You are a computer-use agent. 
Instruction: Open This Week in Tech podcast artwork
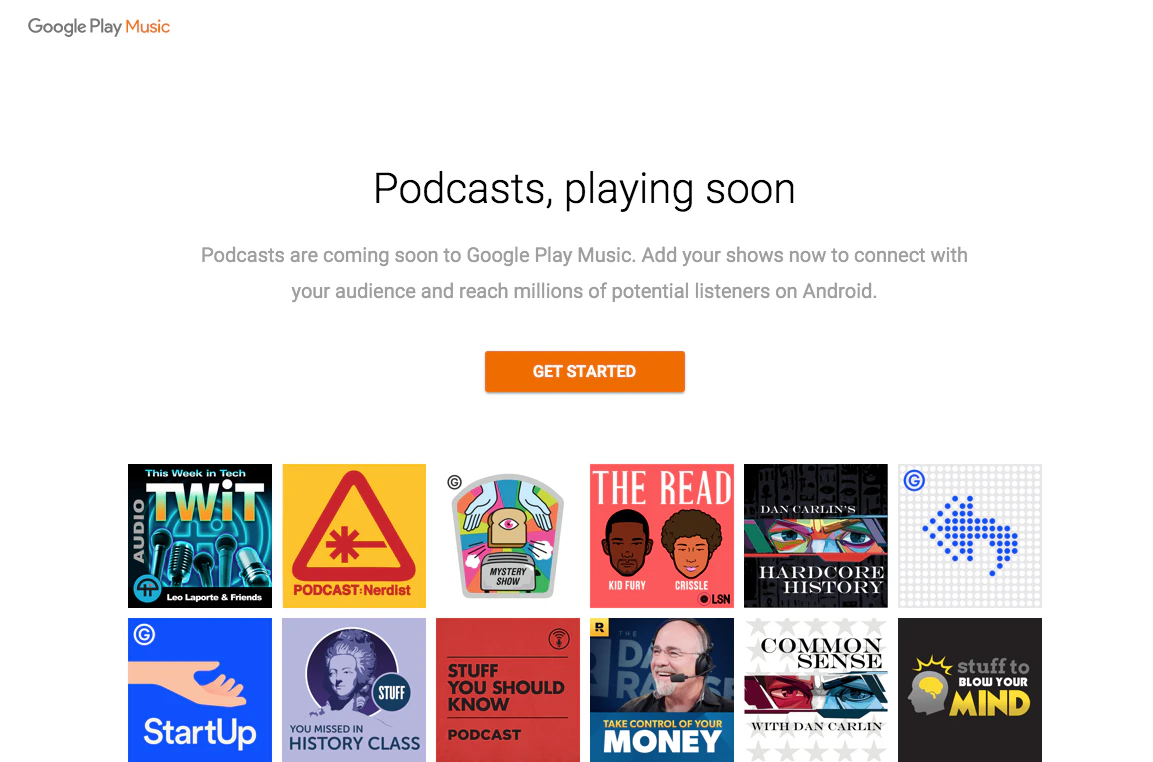[x=200, y=535]
